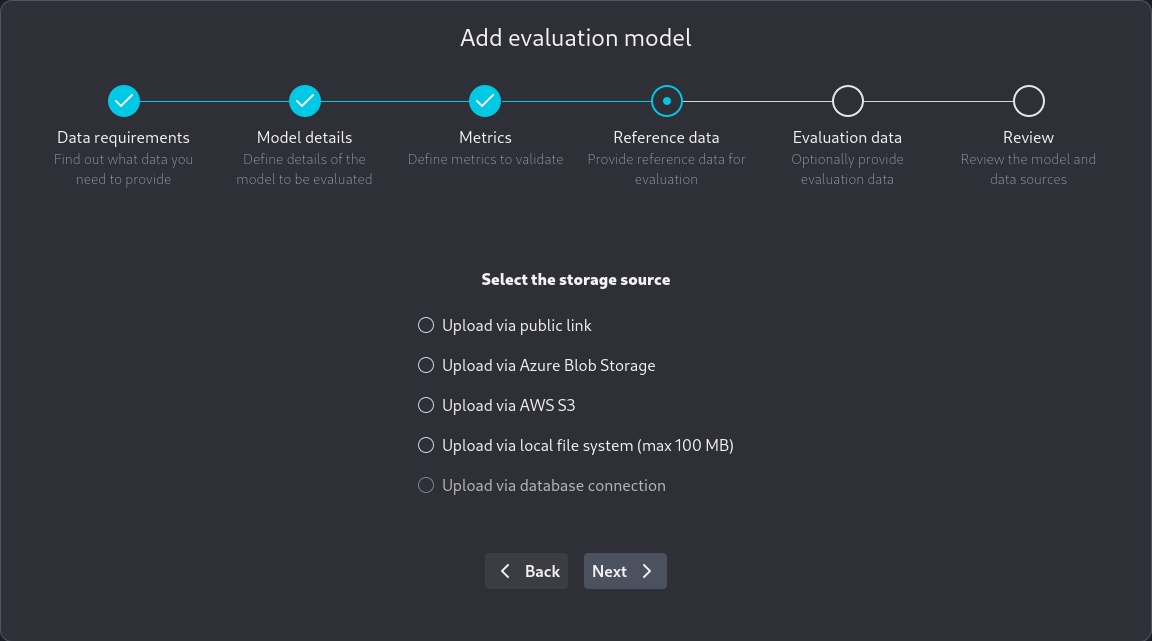Click the "Review" step label text

[1028, 138]
